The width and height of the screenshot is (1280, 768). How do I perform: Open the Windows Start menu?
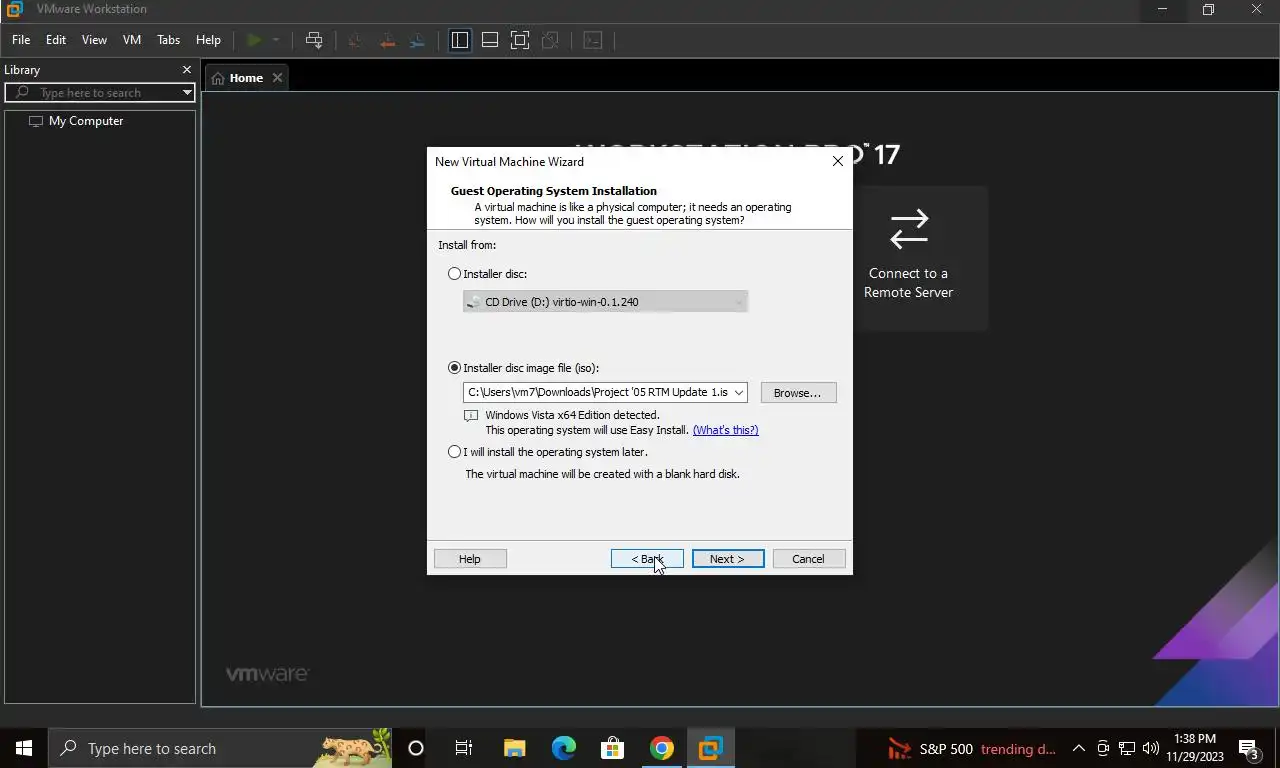(24, 748)
